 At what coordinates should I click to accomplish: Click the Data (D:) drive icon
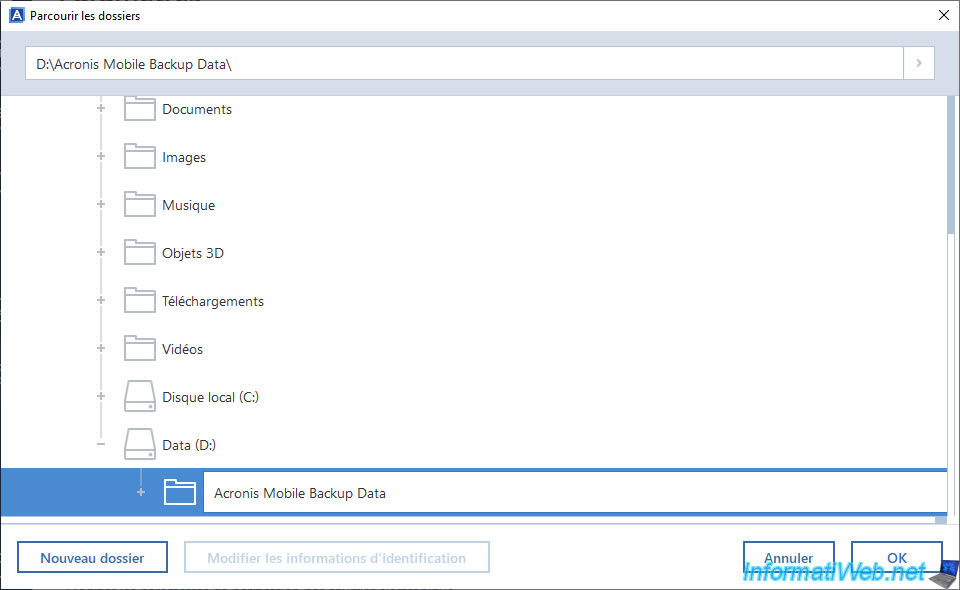[x=140, y=444]
